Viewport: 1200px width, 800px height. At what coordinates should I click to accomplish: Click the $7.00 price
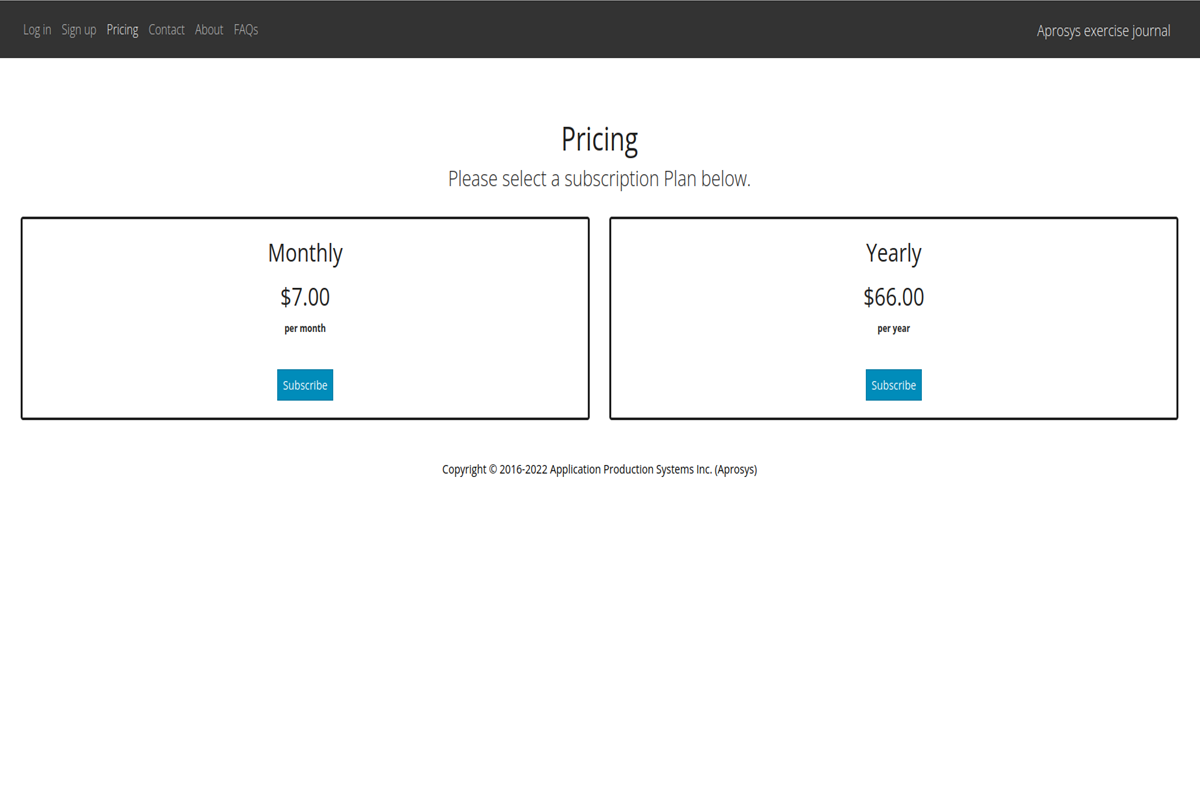tap(305, 297)
